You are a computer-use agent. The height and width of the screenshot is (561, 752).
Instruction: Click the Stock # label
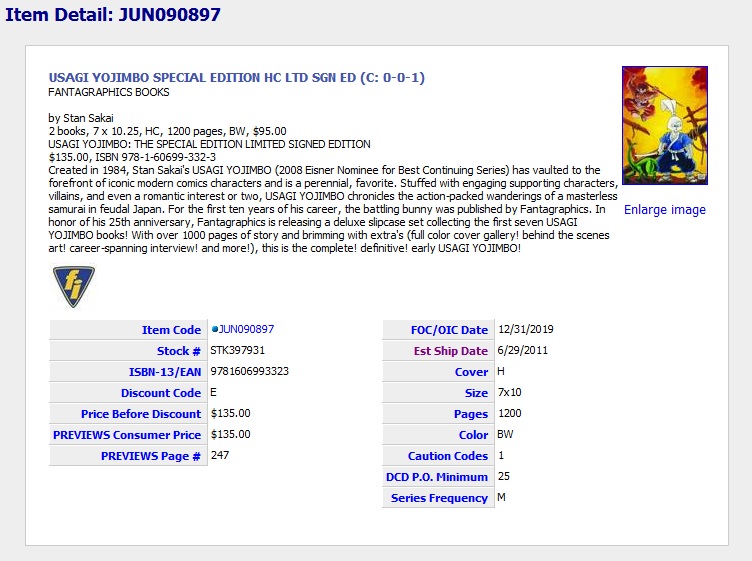click(179, 351)
